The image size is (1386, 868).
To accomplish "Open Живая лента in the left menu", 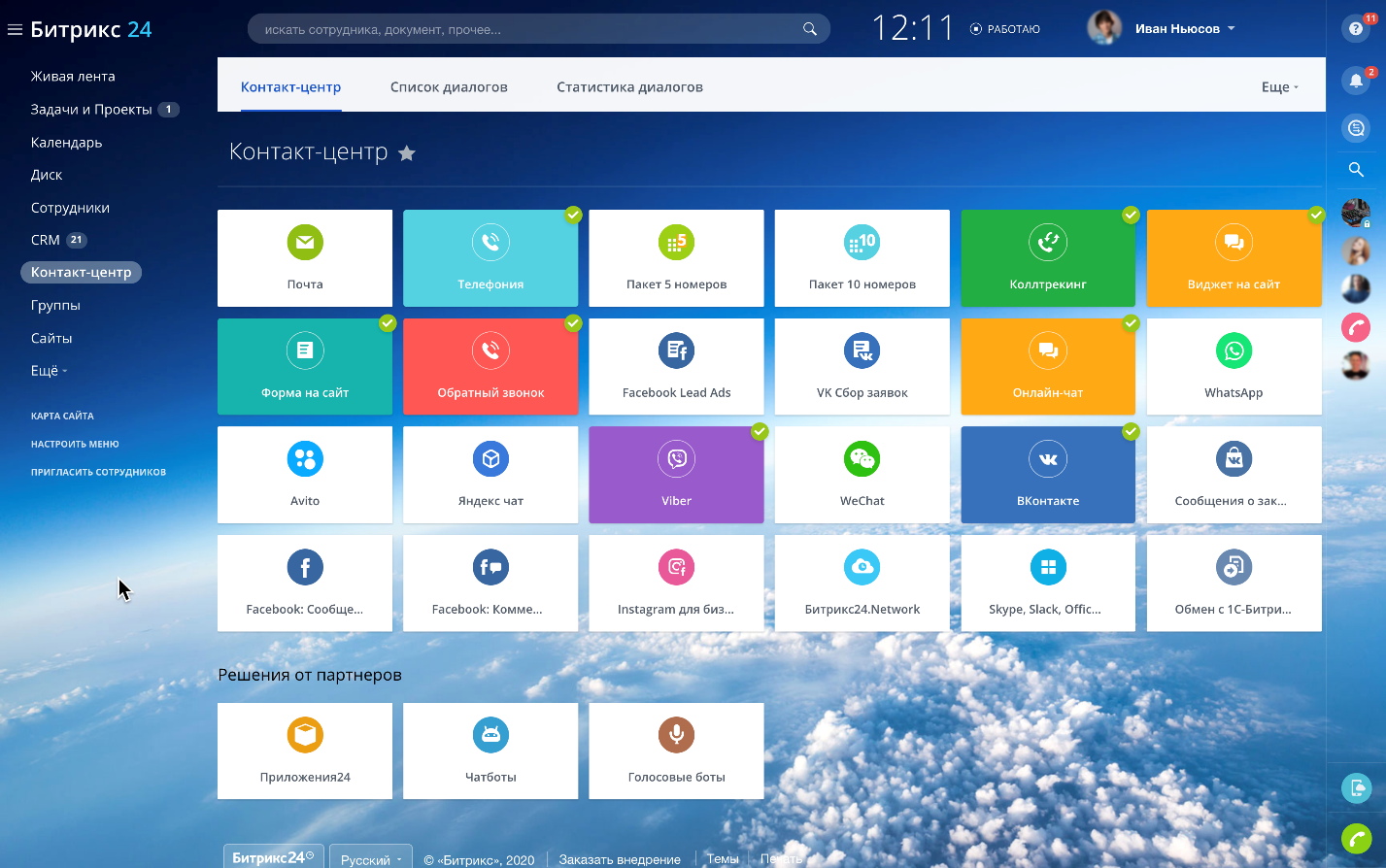I will pos(73,77).
